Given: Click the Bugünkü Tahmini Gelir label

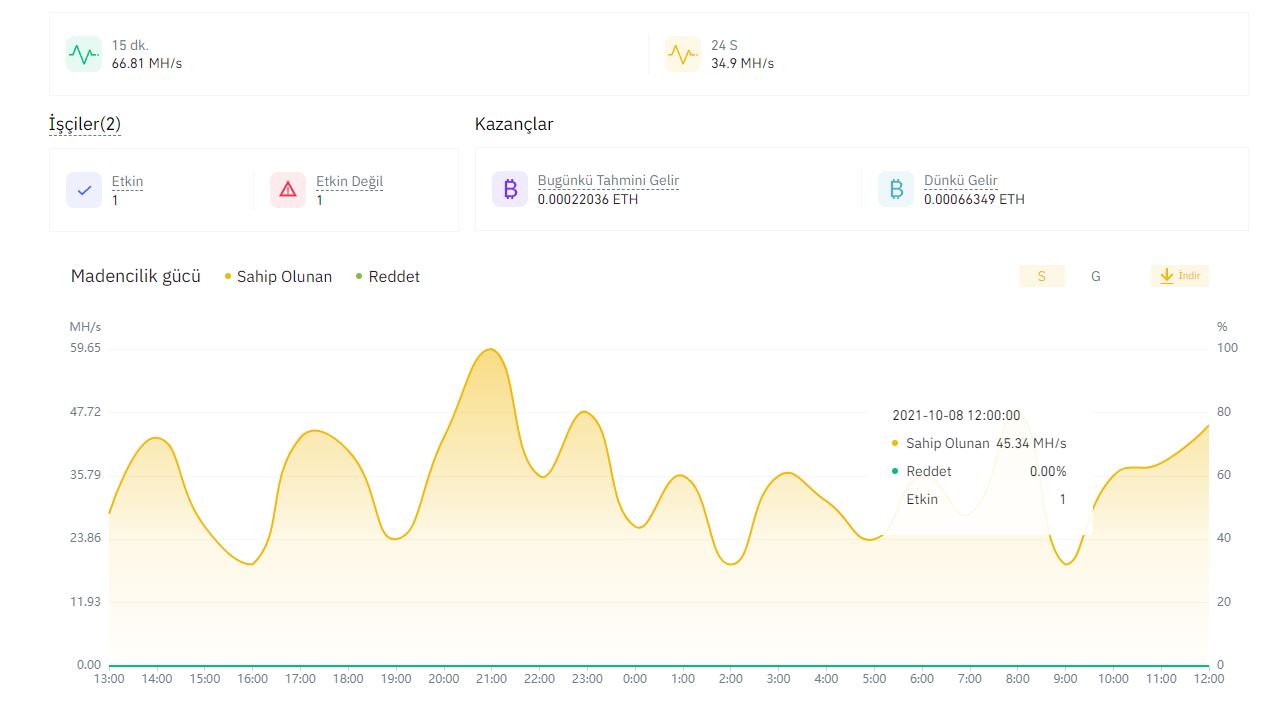Looking at the screenshot, I should (x=608, y=181).
